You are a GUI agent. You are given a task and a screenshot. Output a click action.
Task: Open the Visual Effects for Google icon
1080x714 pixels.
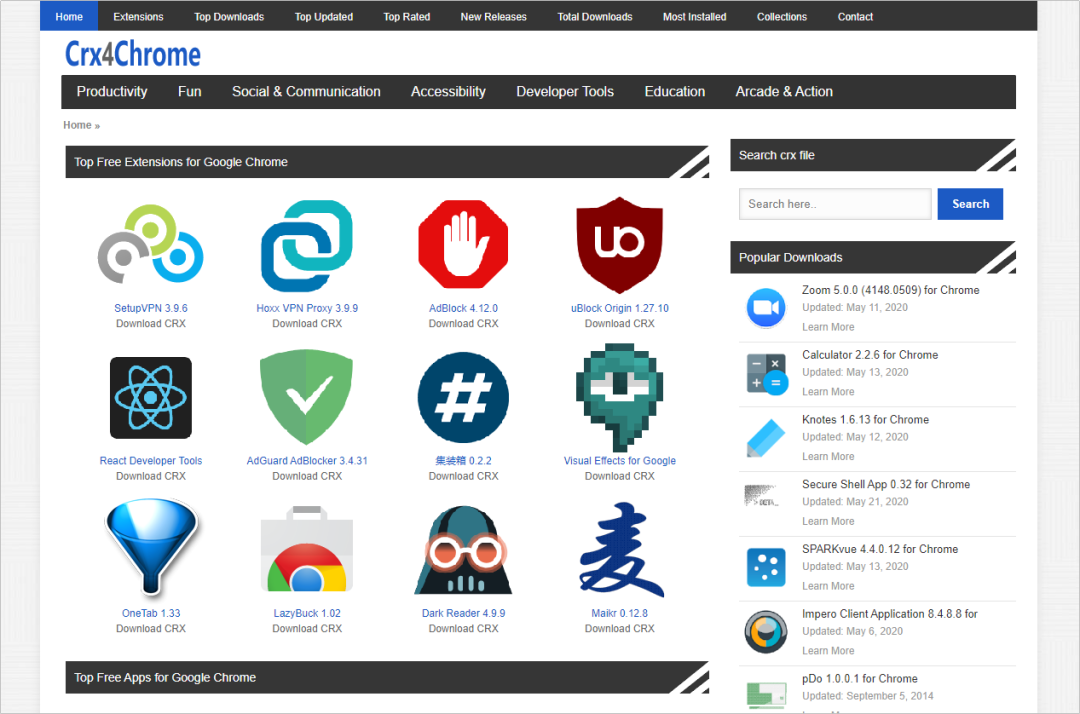point(619,397)
